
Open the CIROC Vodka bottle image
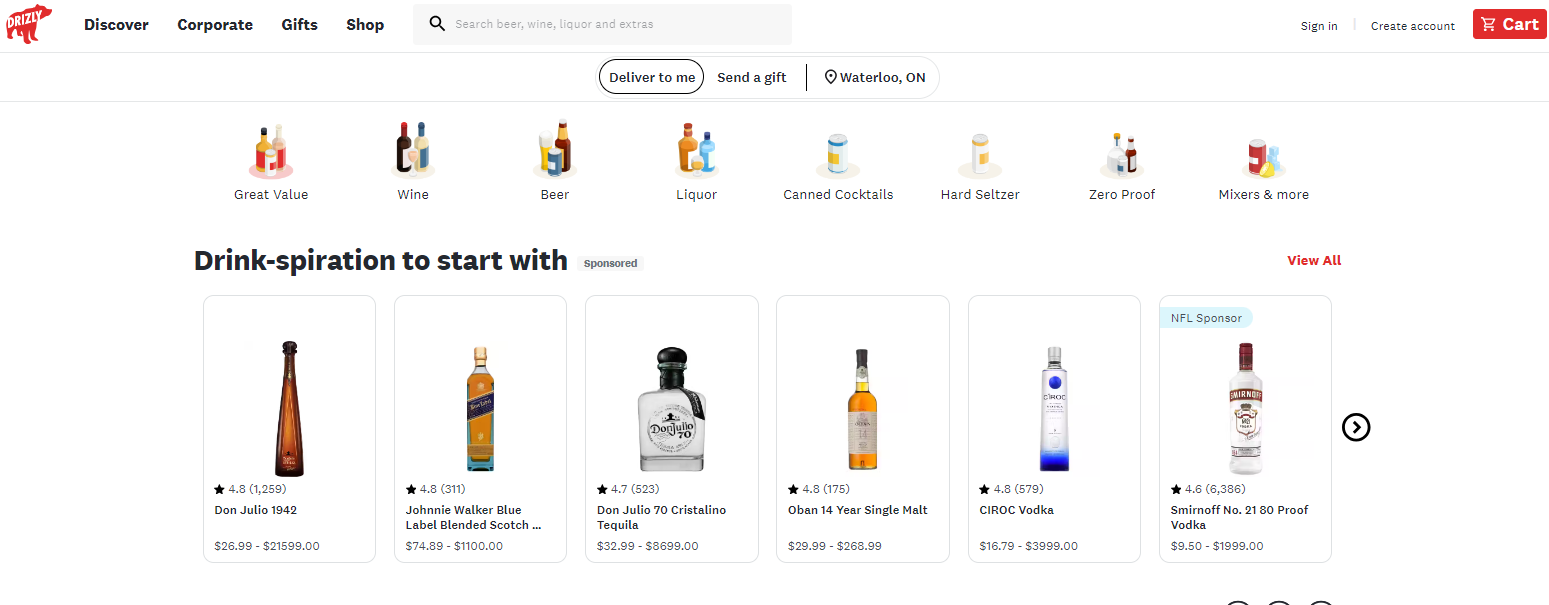[x=1054, y=409]
